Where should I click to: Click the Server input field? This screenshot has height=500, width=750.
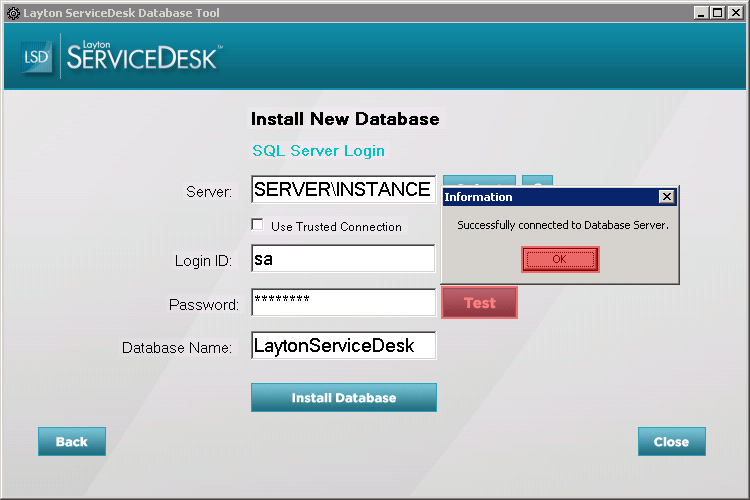pyautogui.click(x=343, y=189)
